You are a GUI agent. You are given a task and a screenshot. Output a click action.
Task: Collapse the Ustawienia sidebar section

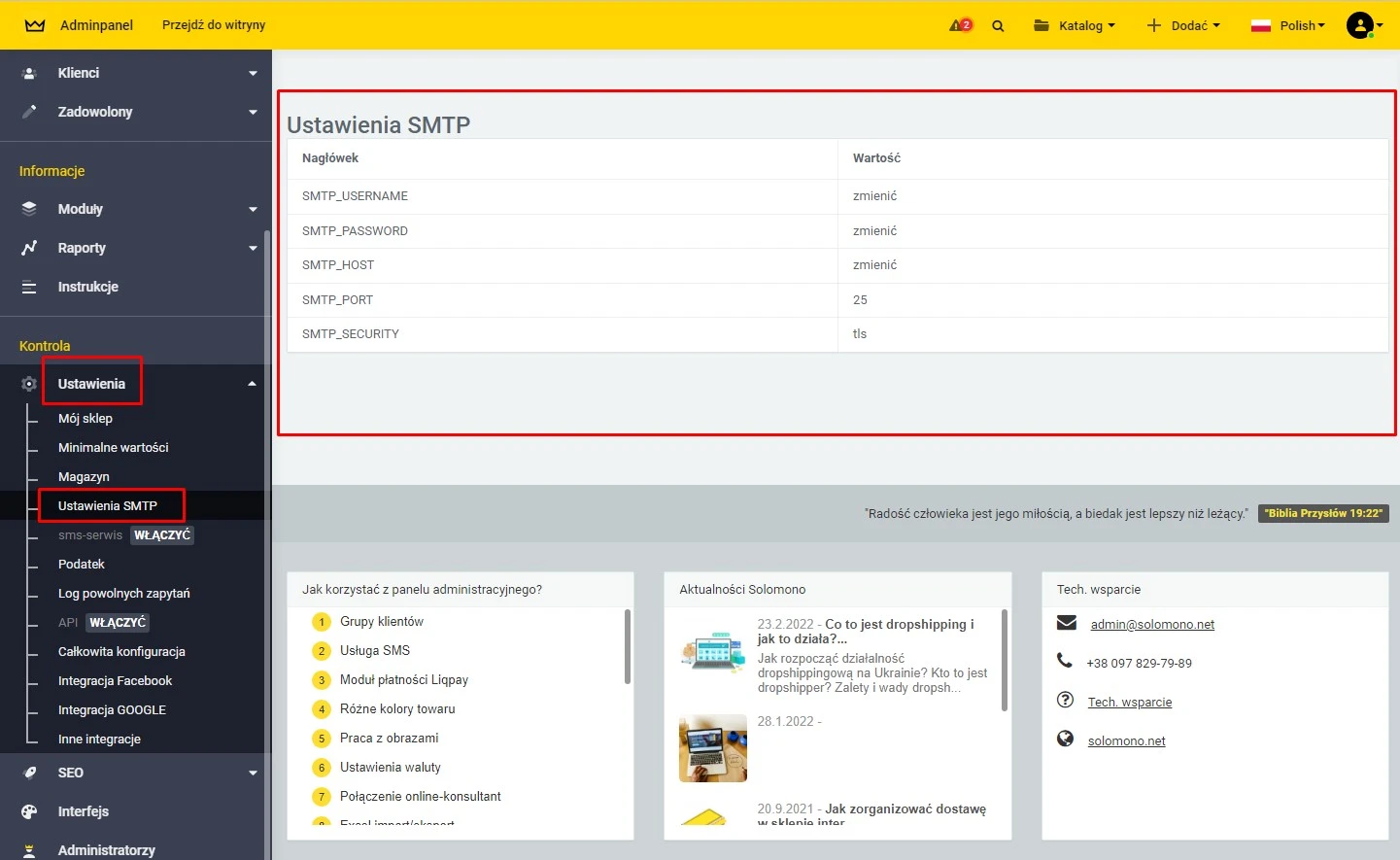(x=252, y=384)
